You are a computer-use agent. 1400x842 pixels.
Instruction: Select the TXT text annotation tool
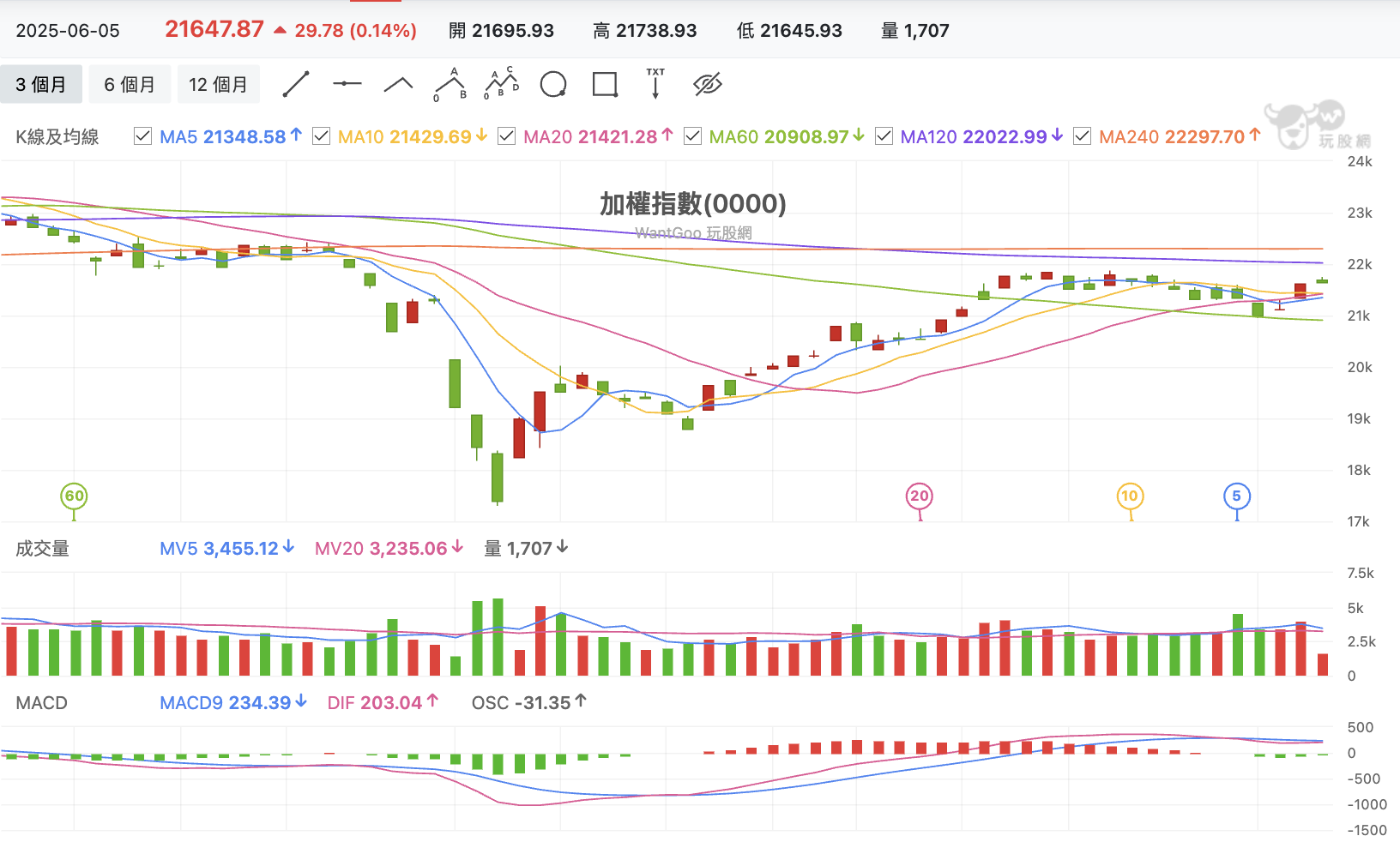pyautogui.click(x=655, y=84)
